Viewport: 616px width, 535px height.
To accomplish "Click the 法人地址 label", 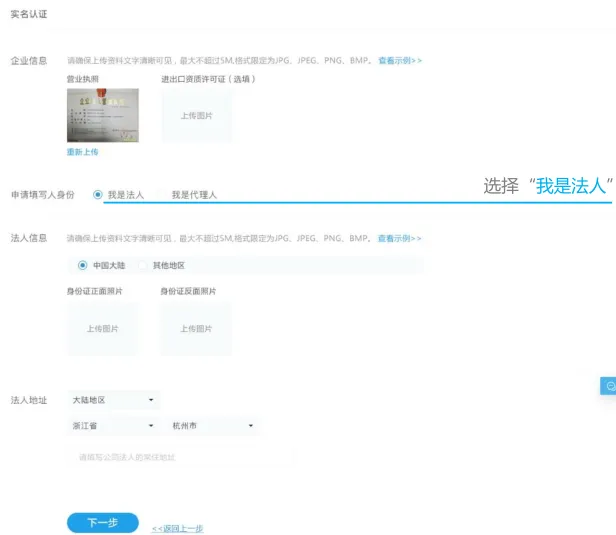I will coord(29,400).
